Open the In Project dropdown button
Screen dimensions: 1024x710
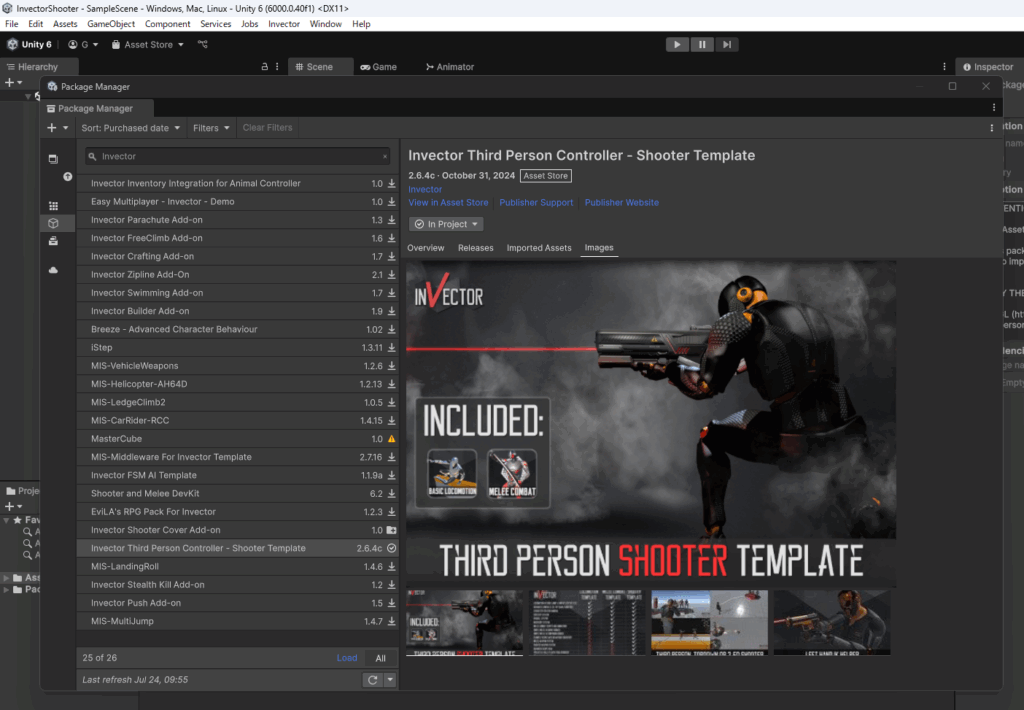click(x=447, y=224)
